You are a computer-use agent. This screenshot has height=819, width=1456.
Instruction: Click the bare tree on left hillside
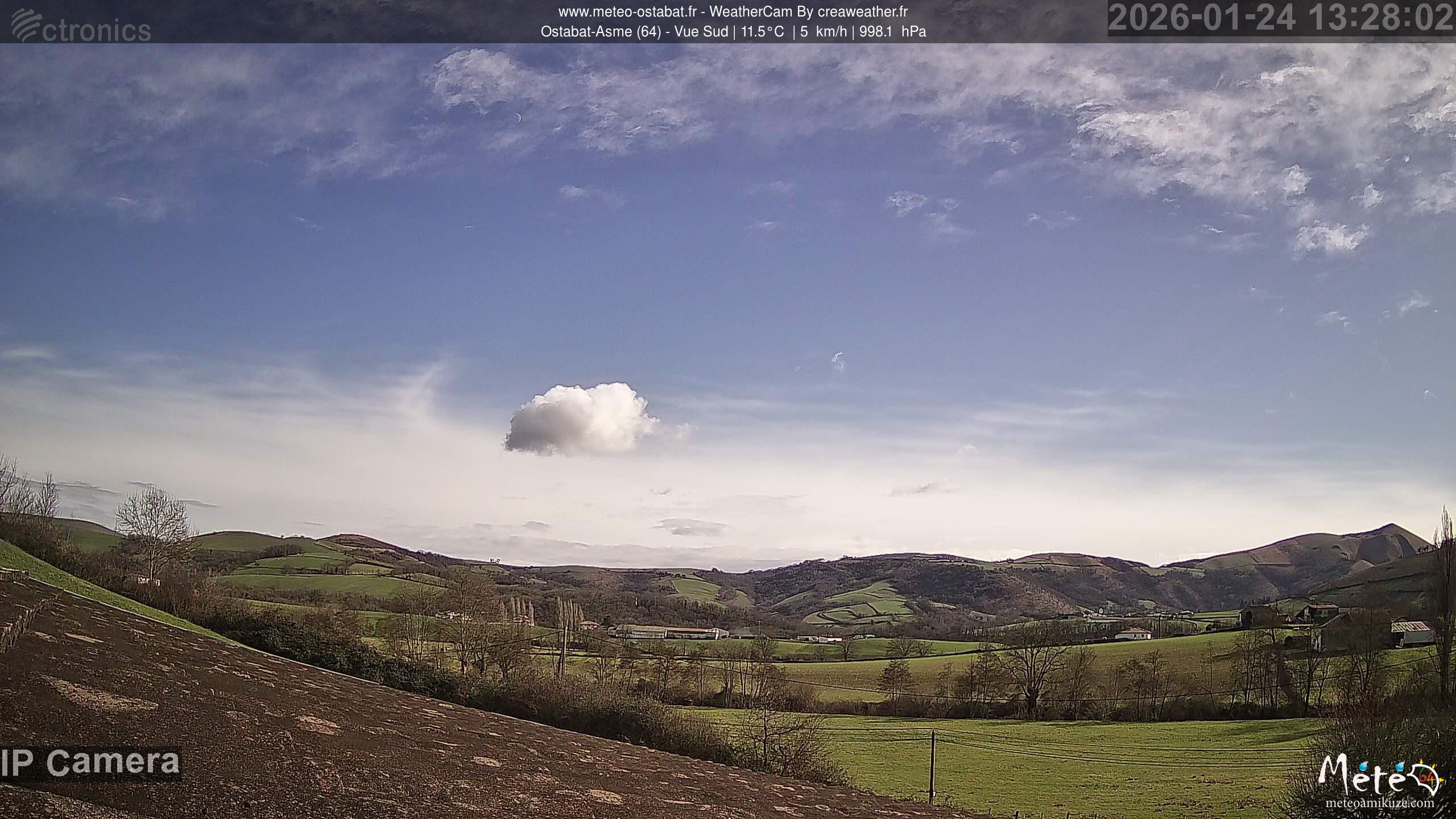pyautogui.click(x=154, y=532)
